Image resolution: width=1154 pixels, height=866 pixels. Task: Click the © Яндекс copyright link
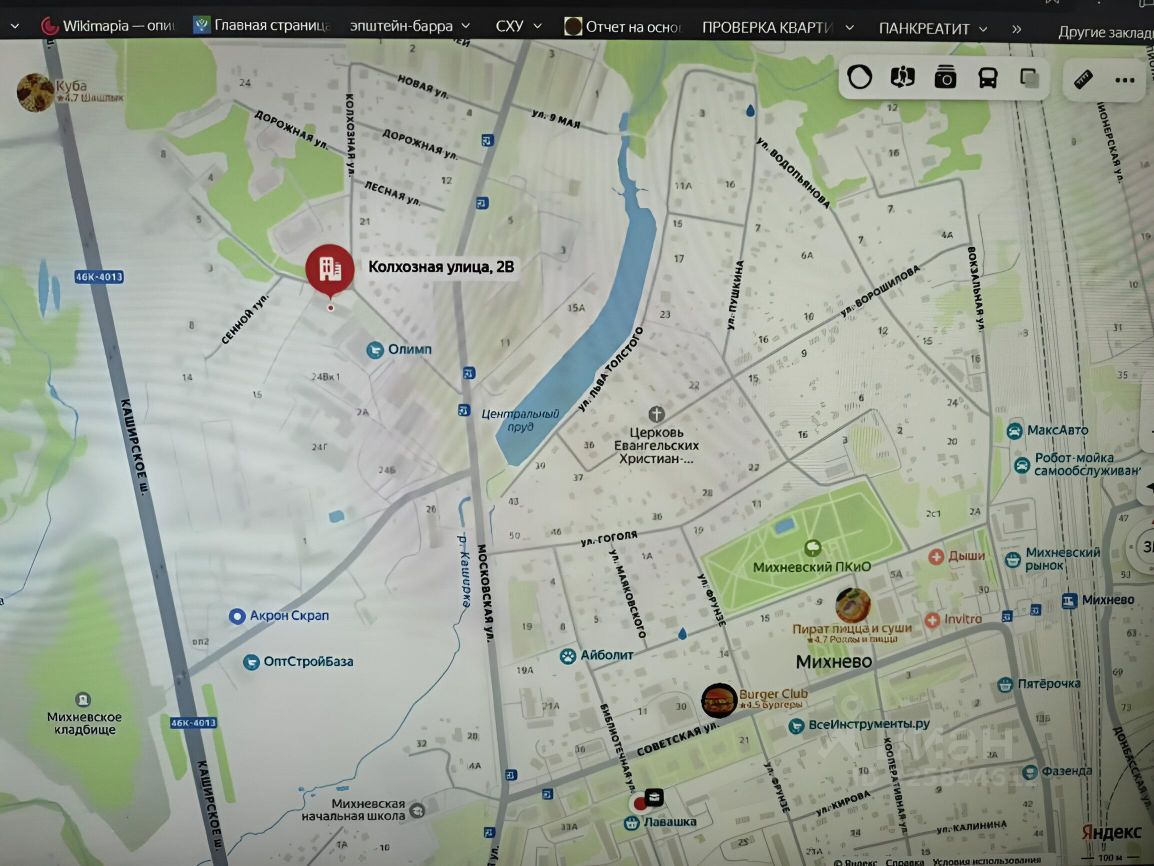pyautogui.click(x=856, y=862)
